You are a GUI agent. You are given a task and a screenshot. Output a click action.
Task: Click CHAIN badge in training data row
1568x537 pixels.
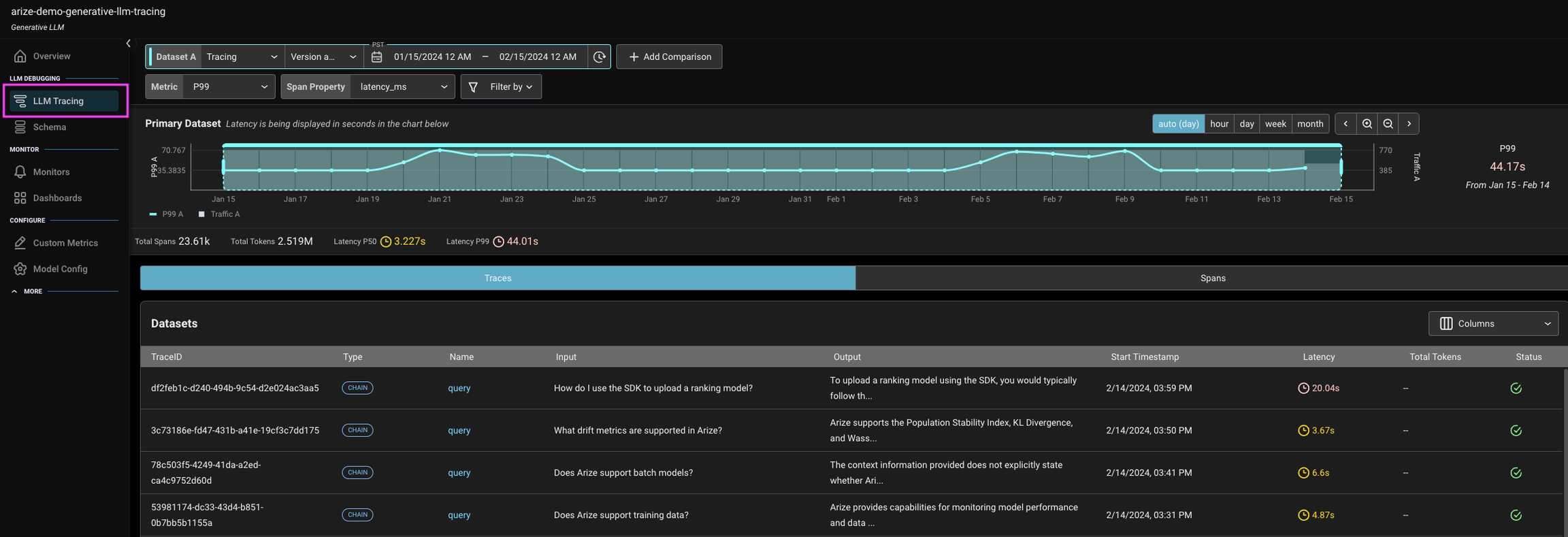(357, 515)
